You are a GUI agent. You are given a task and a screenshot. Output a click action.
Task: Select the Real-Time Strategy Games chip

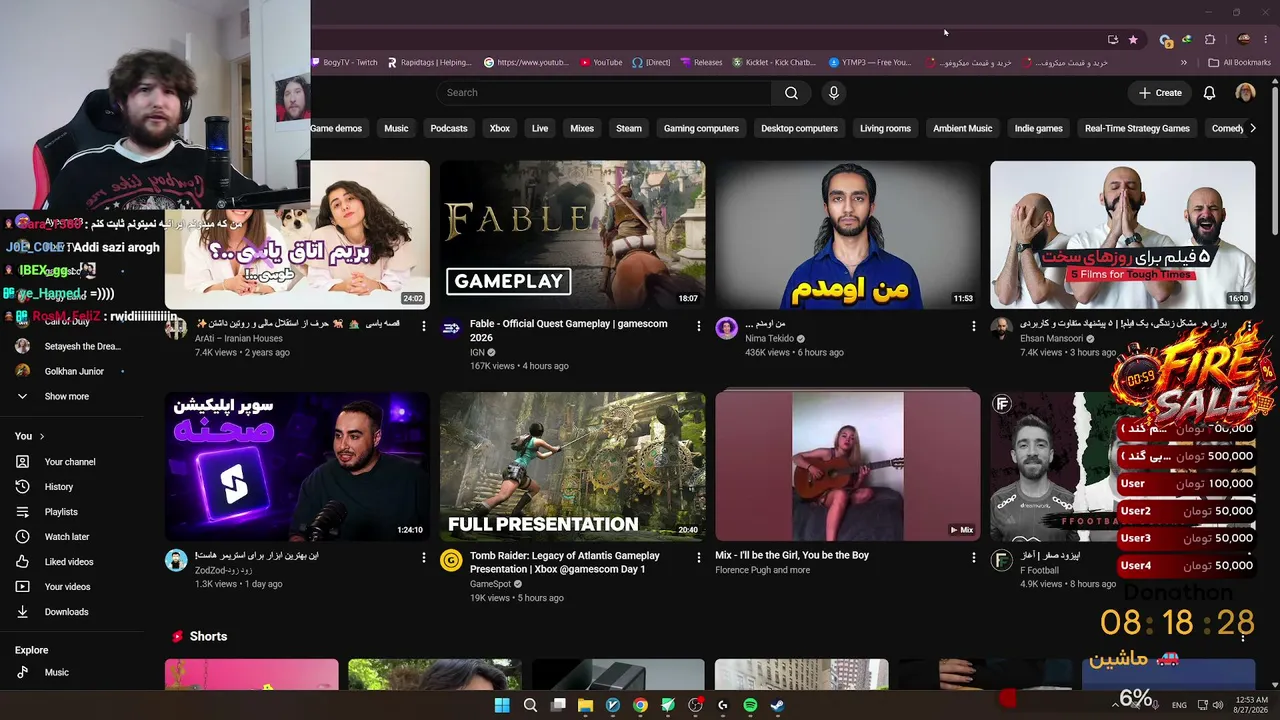pyautogui.click(x=1137, y=128)
